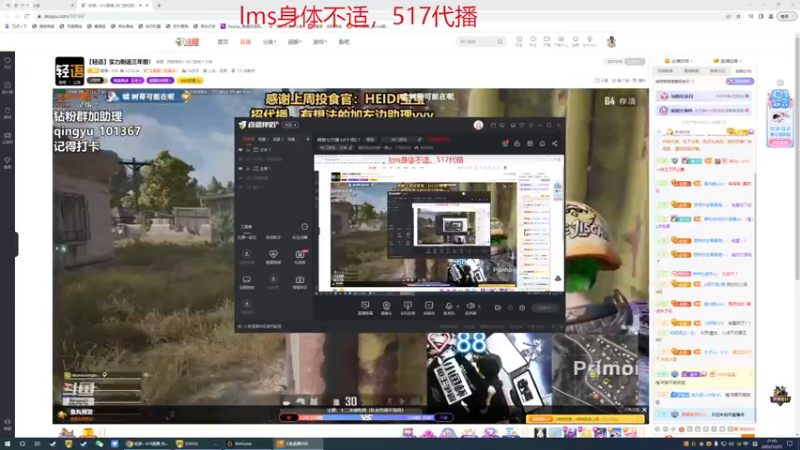Click the purple button at the top of the chat panel

(x=740, y=81)
